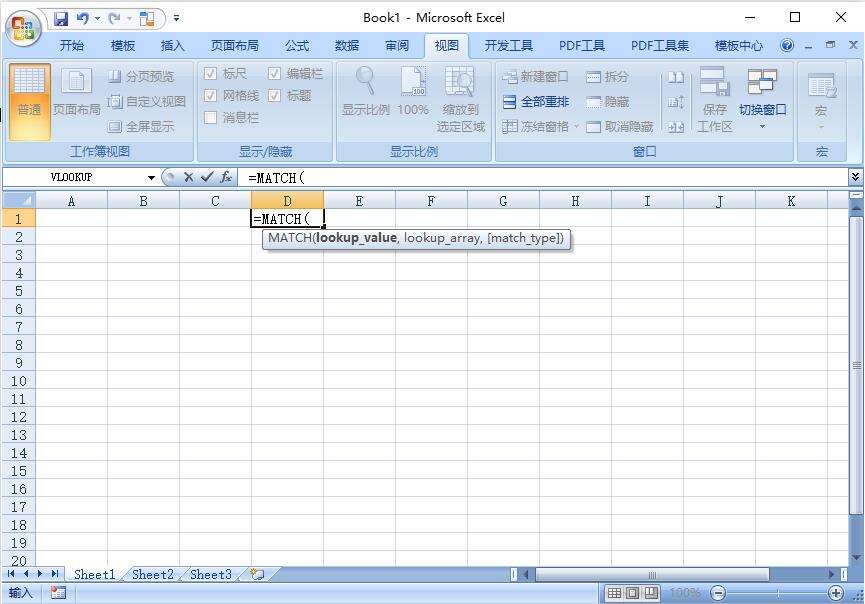Open Custom Views (自定义视图)
The image size is (865, 604).
(x=147, y=101)
